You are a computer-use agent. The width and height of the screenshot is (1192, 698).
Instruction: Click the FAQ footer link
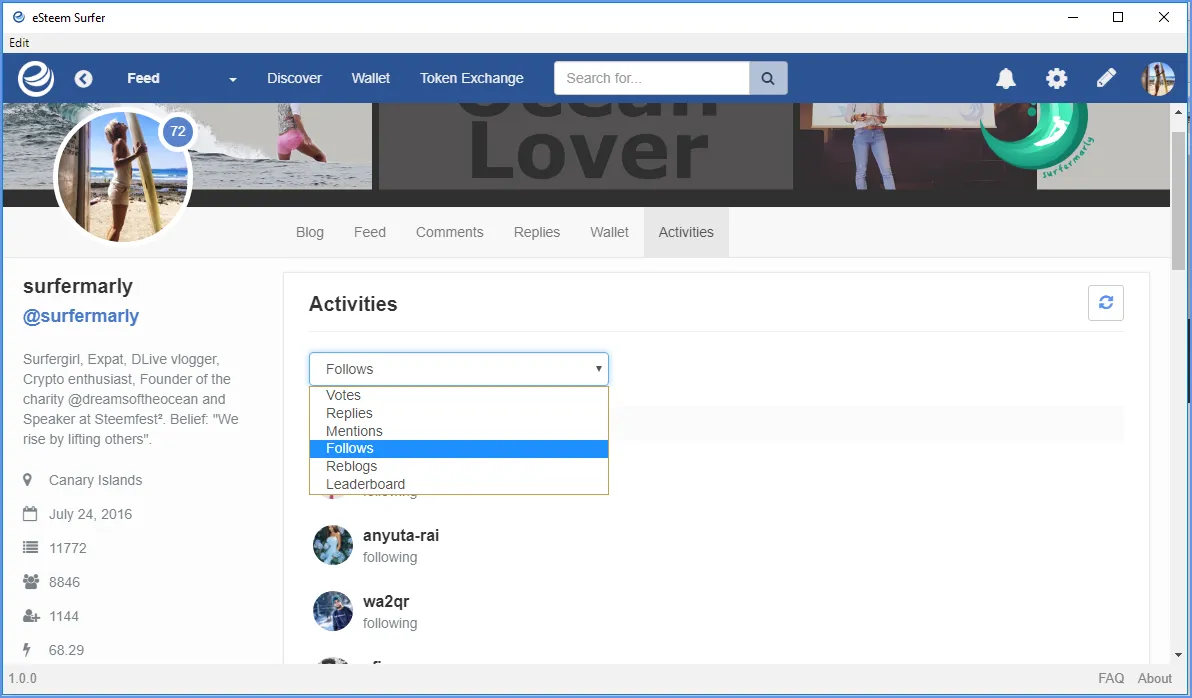(x=1111, y=678)
